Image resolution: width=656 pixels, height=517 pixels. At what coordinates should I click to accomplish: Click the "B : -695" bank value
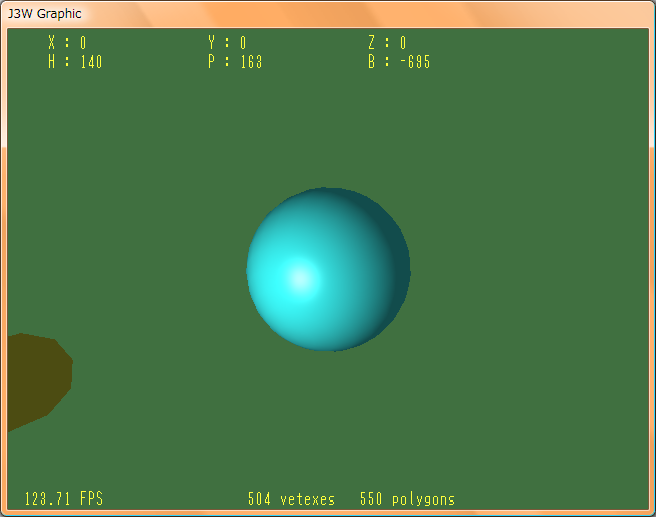(399, 62)
